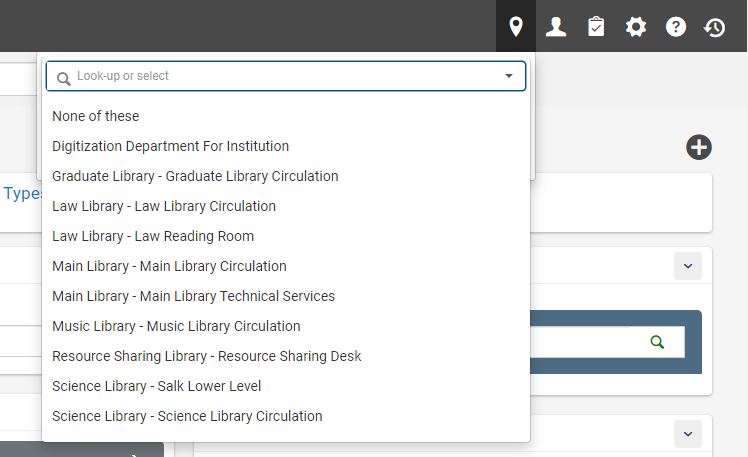The image size is (748, 457).
Task: Open the tasks clipboard icon
Action: coord(596,26)
